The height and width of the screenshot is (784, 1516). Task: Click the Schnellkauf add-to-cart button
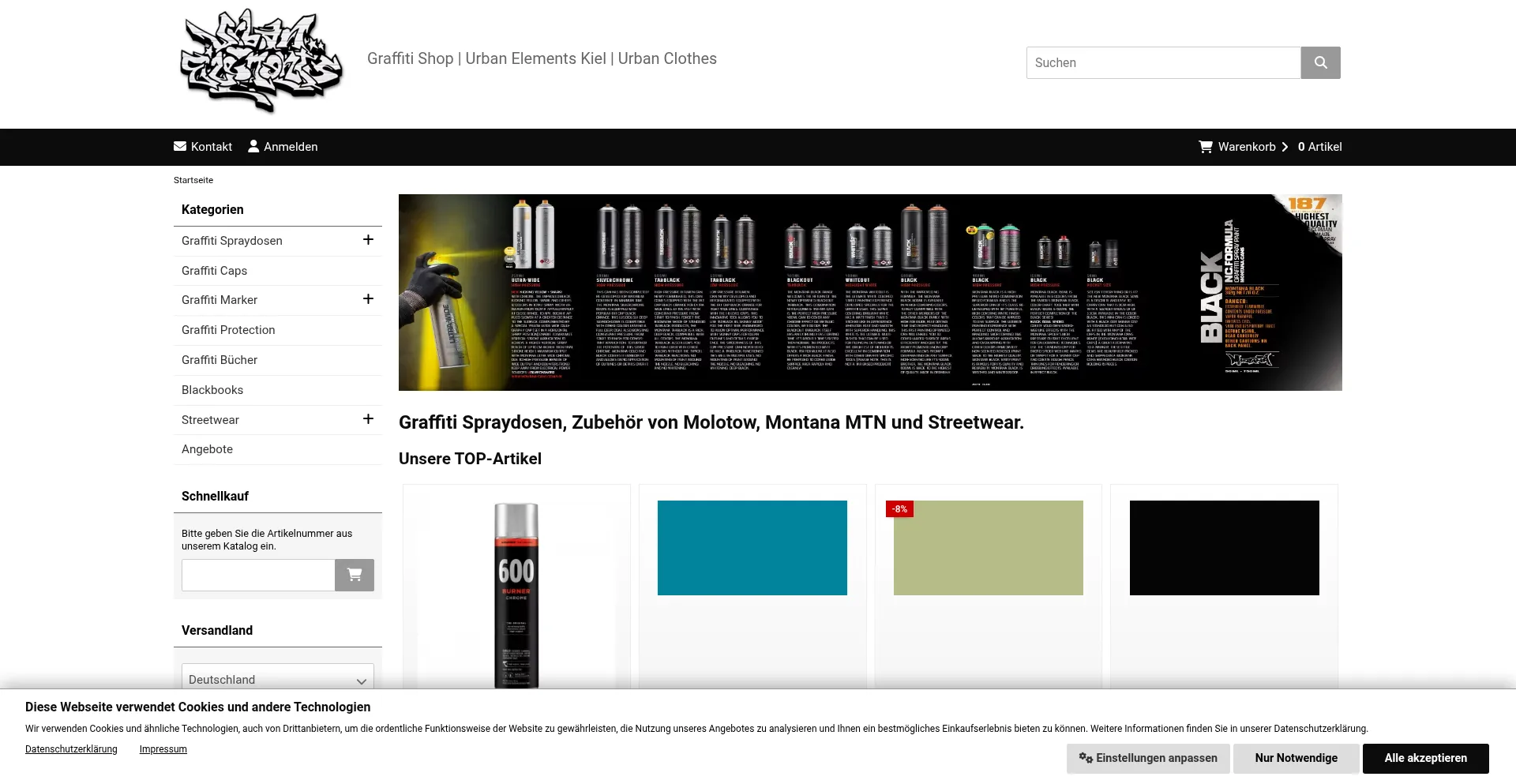pos(355,575)
